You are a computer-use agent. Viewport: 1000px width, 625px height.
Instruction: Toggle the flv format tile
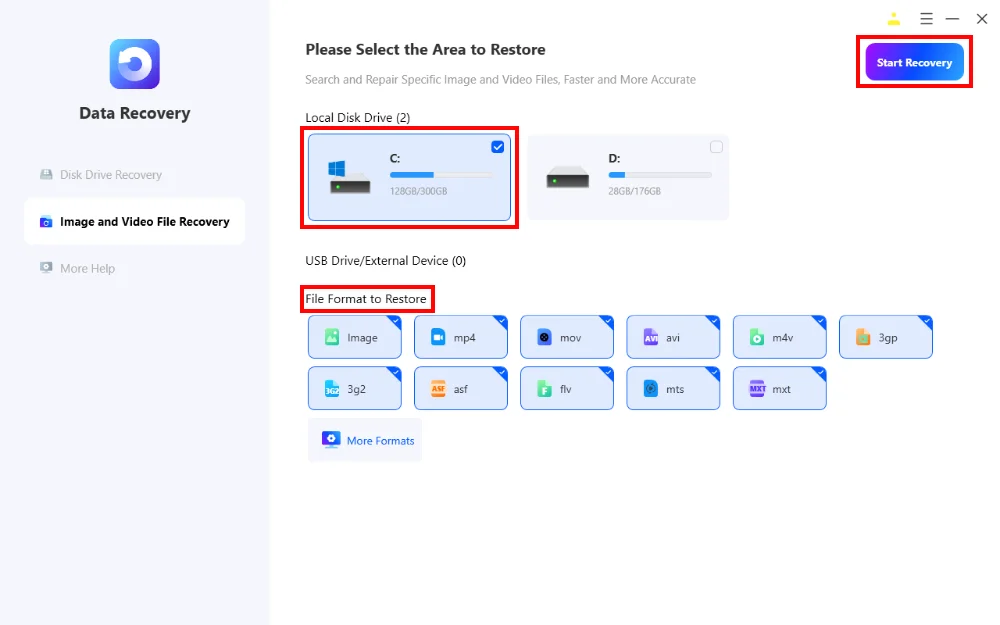tap(565, 389)
